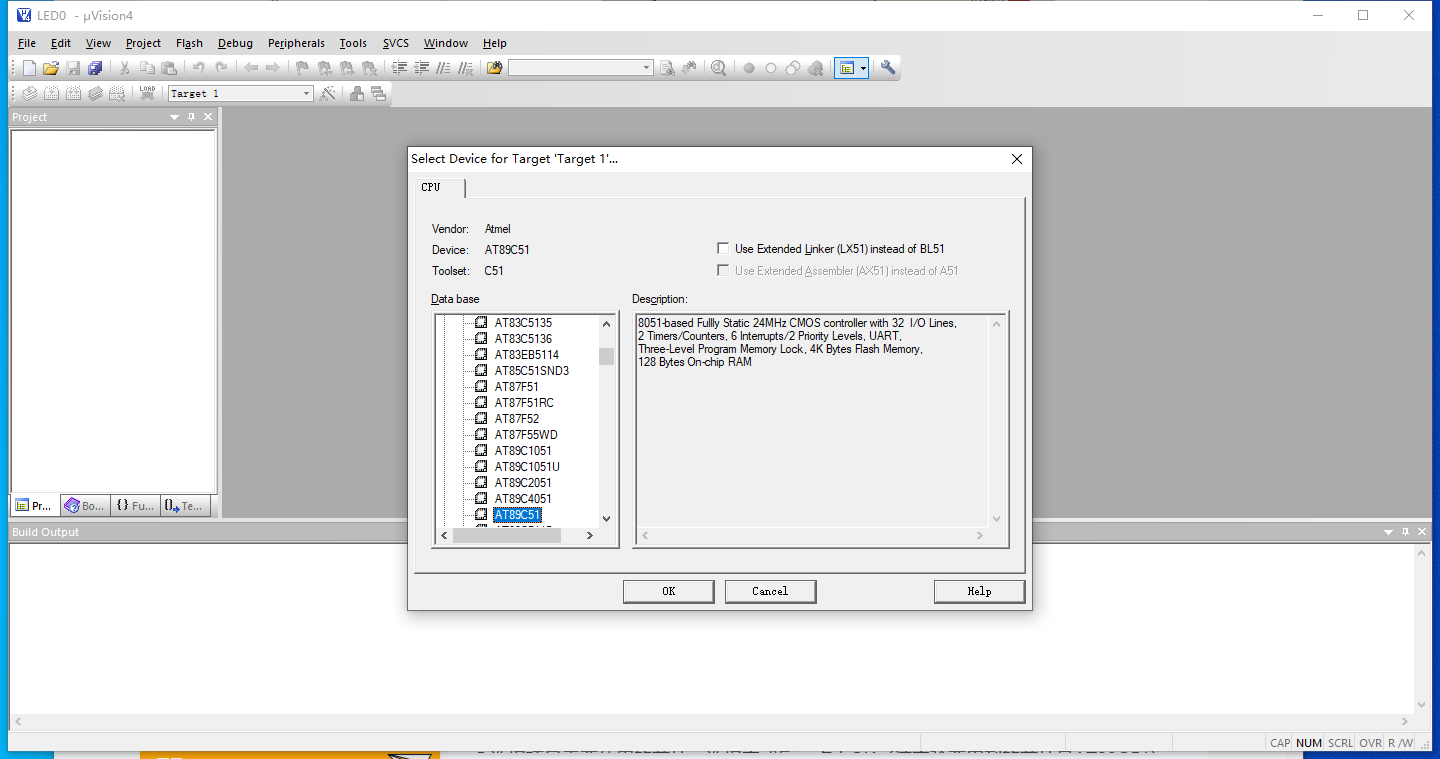Click device list vertical scrollbar thumb
Screen dimensions: 1440x759
pos(606,356)
